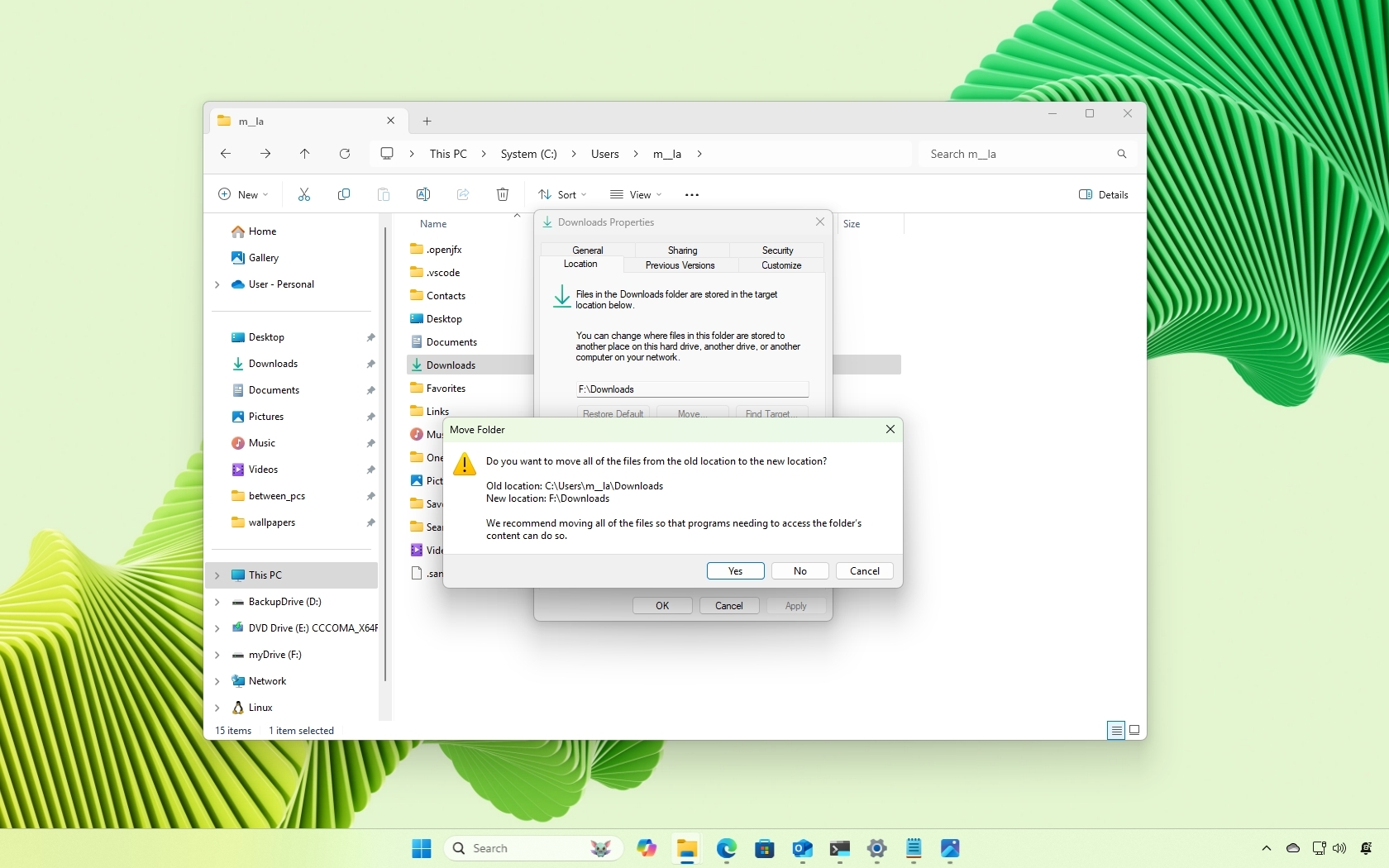Open Copilot from the taskbar
The height and width of the screenshot is (868, 1389).
tap(647, 848)
